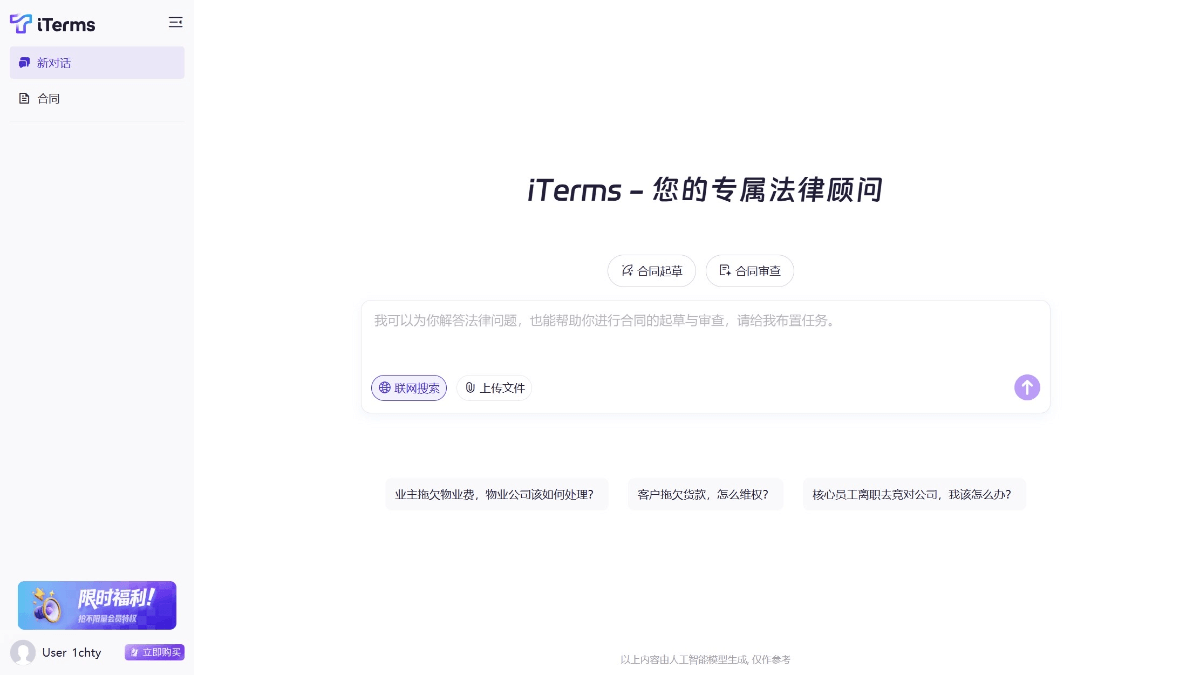The image size is (1200, 675).
Task: Click the pen icon in 合同起草
Action: click(x=627, y=270)
